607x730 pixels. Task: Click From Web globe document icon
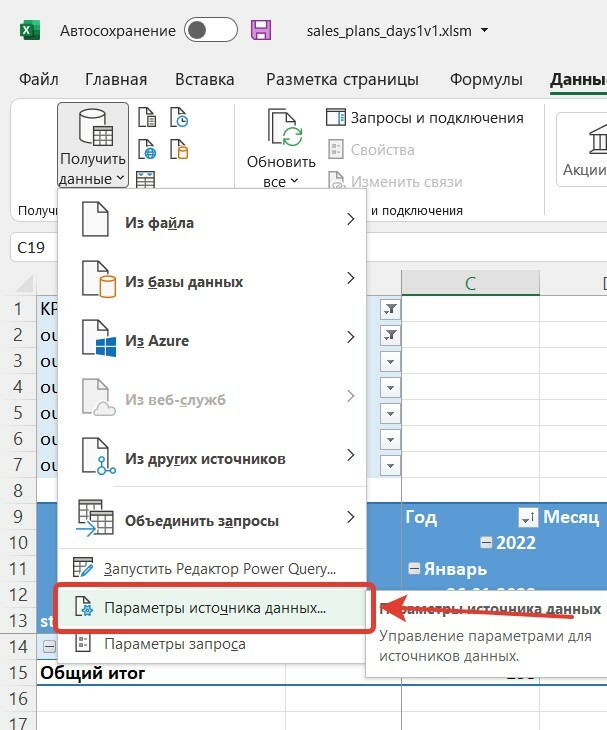click(x=147, y=149)
